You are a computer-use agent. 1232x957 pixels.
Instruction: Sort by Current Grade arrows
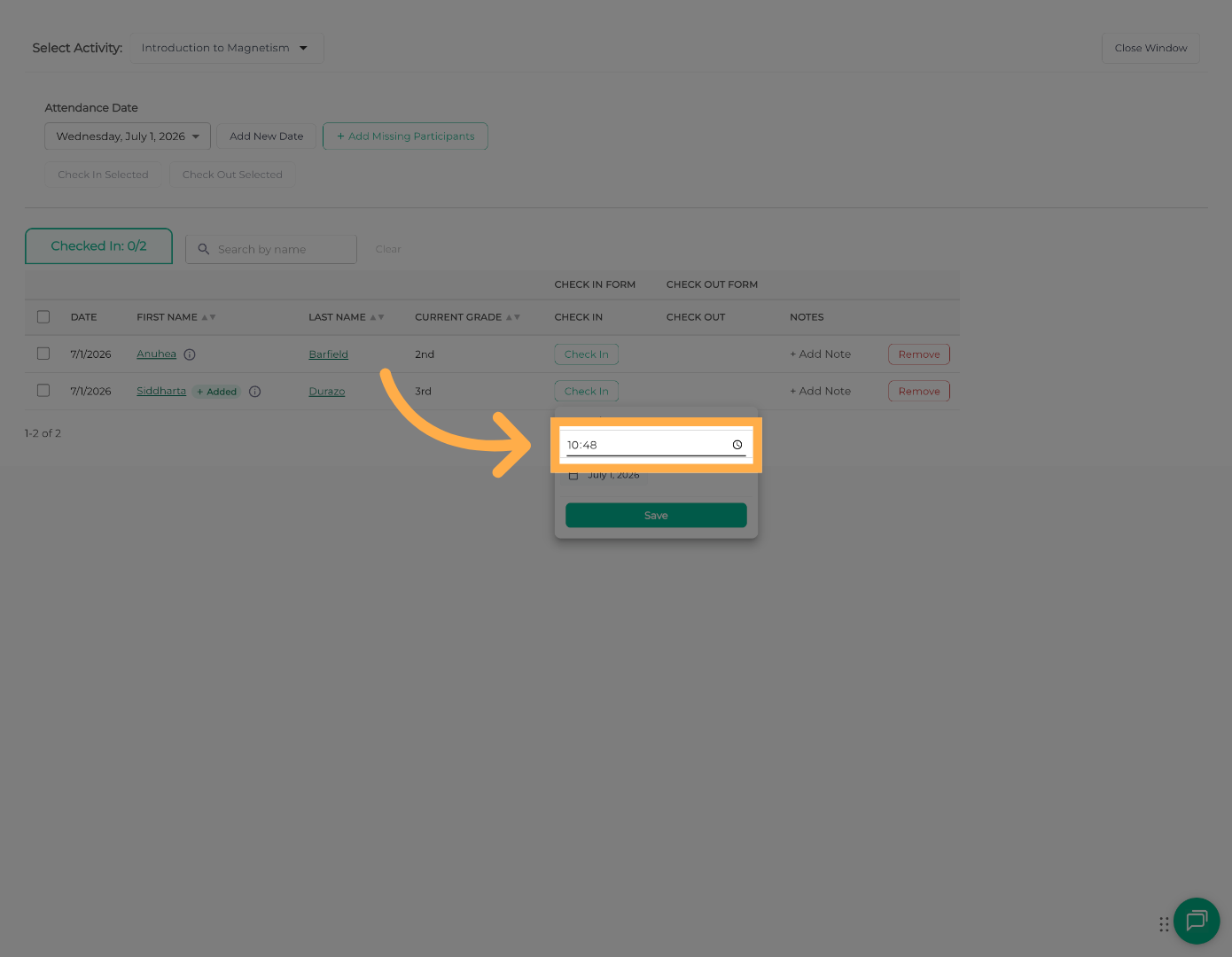pos(513,317)
